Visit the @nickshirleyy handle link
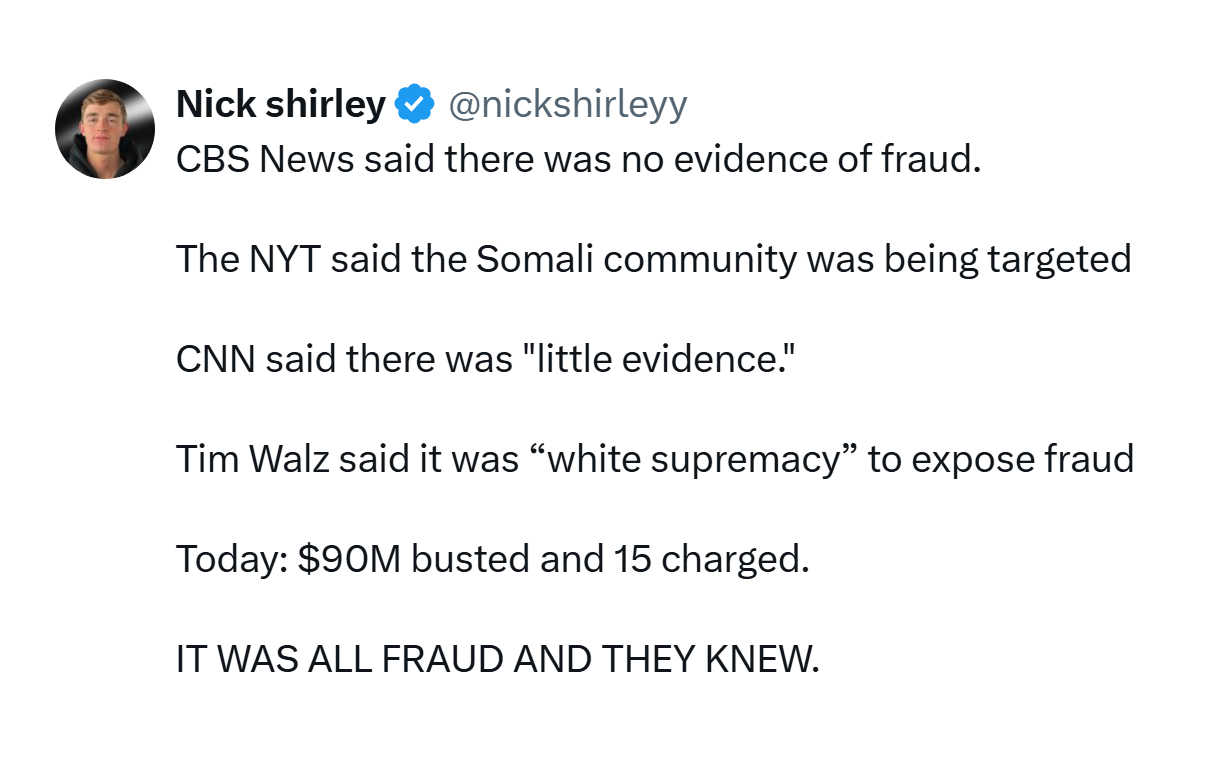 pos(568,105)
